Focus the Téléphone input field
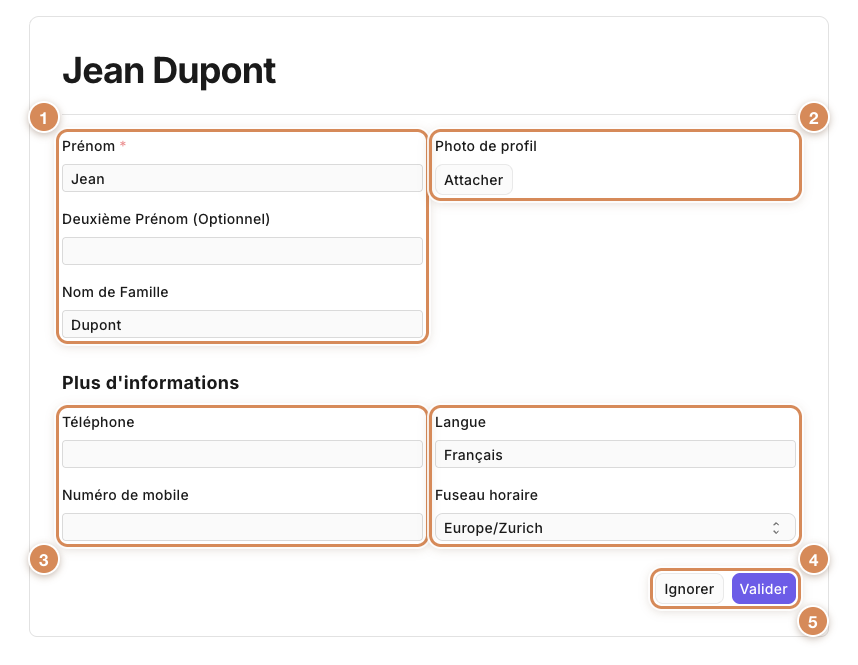Screen dimensions: 858x665 click(x=242, y=454)
